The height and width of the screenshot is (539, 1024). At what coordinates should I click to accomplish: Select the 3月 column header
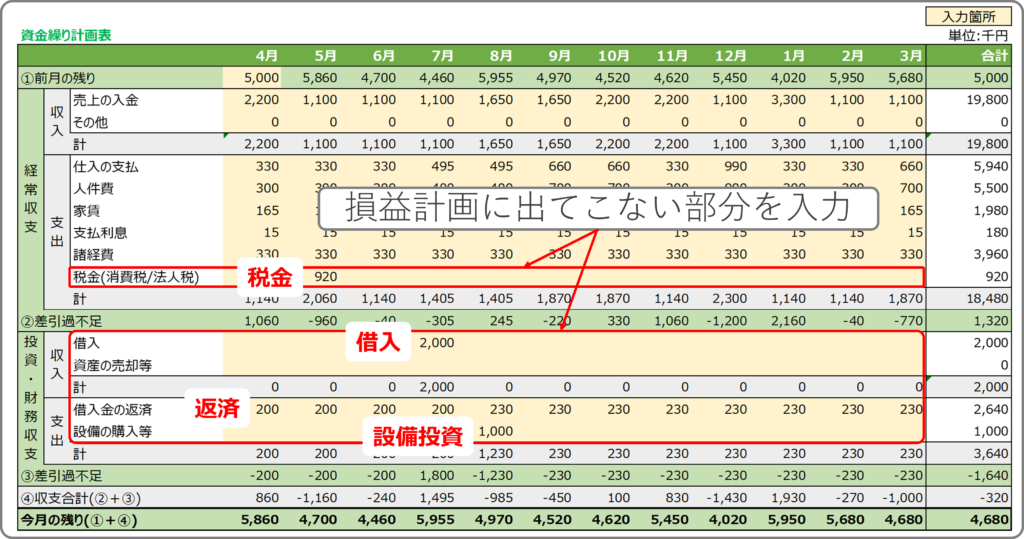[x=911, y=56]
